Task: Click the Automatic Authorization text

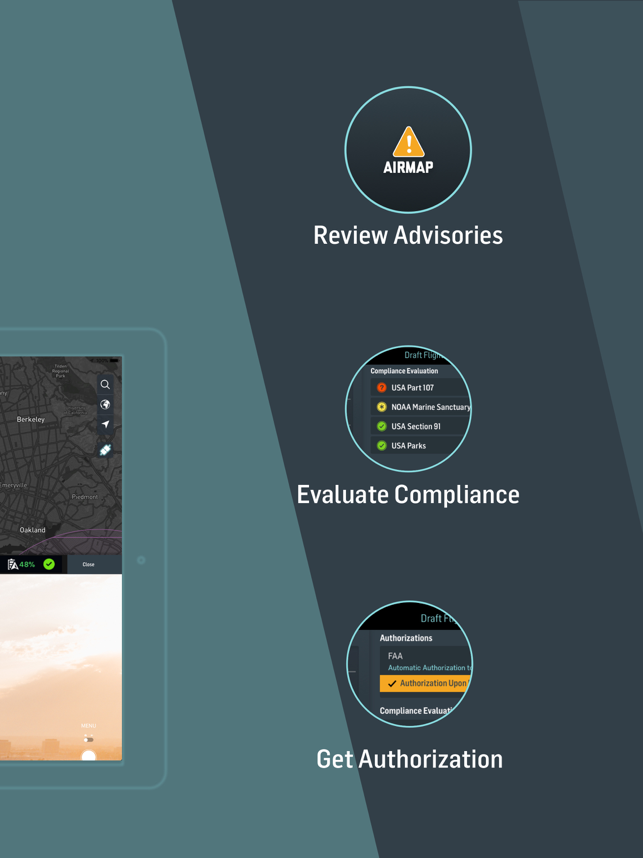Action: [430, 668]
